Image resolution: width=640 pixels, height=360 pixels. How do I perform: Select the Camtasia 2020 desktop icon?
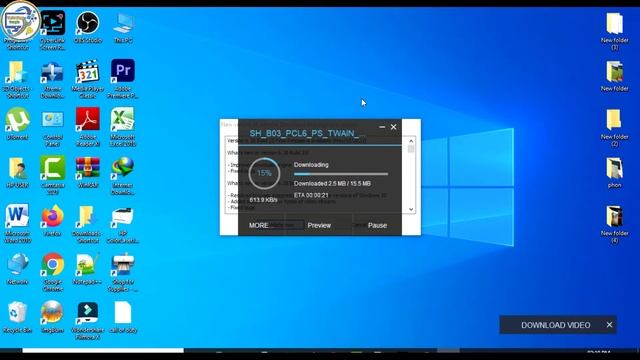pos(52,175)
